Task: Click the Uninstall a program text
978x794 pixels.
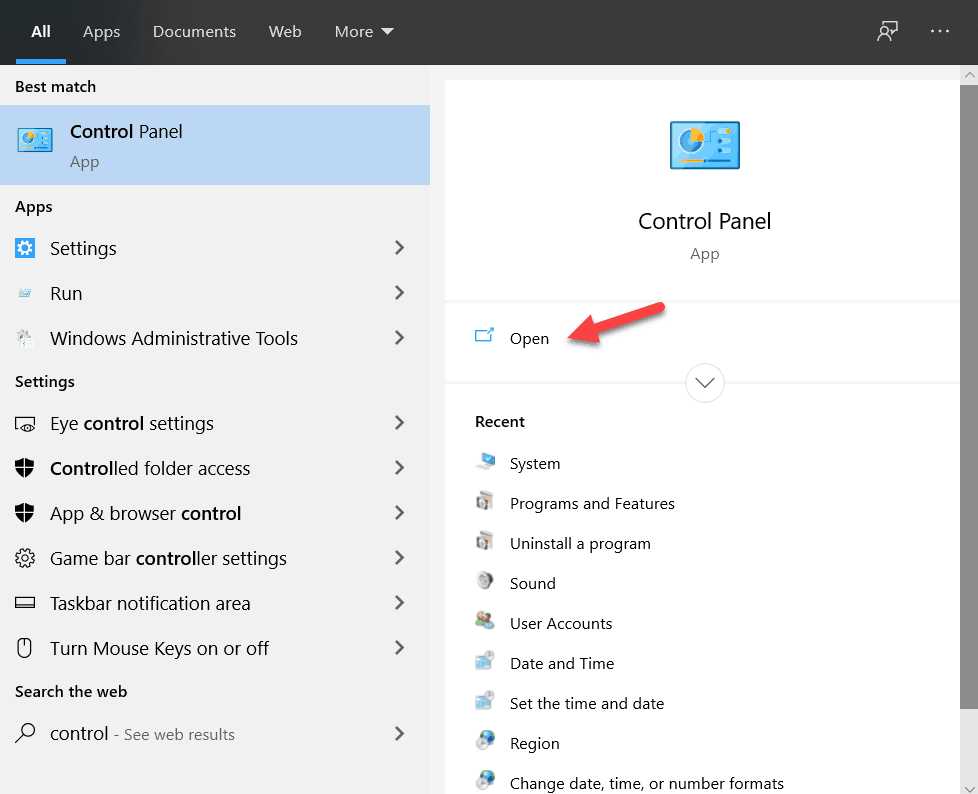Action: click(x=580, y=544)
